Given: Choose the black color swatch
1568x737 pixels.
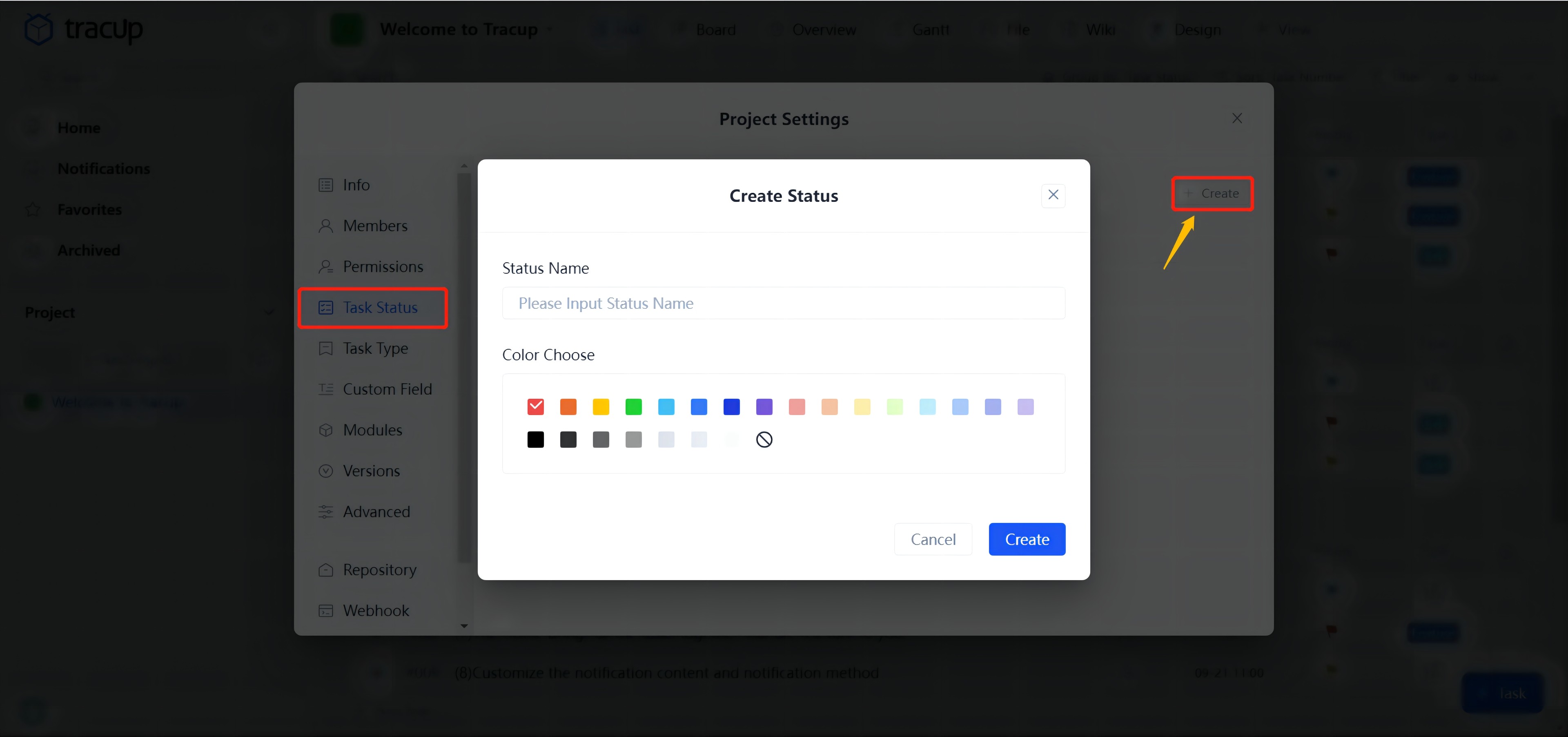Looking at the screenshot, I should tap(535, 439).
